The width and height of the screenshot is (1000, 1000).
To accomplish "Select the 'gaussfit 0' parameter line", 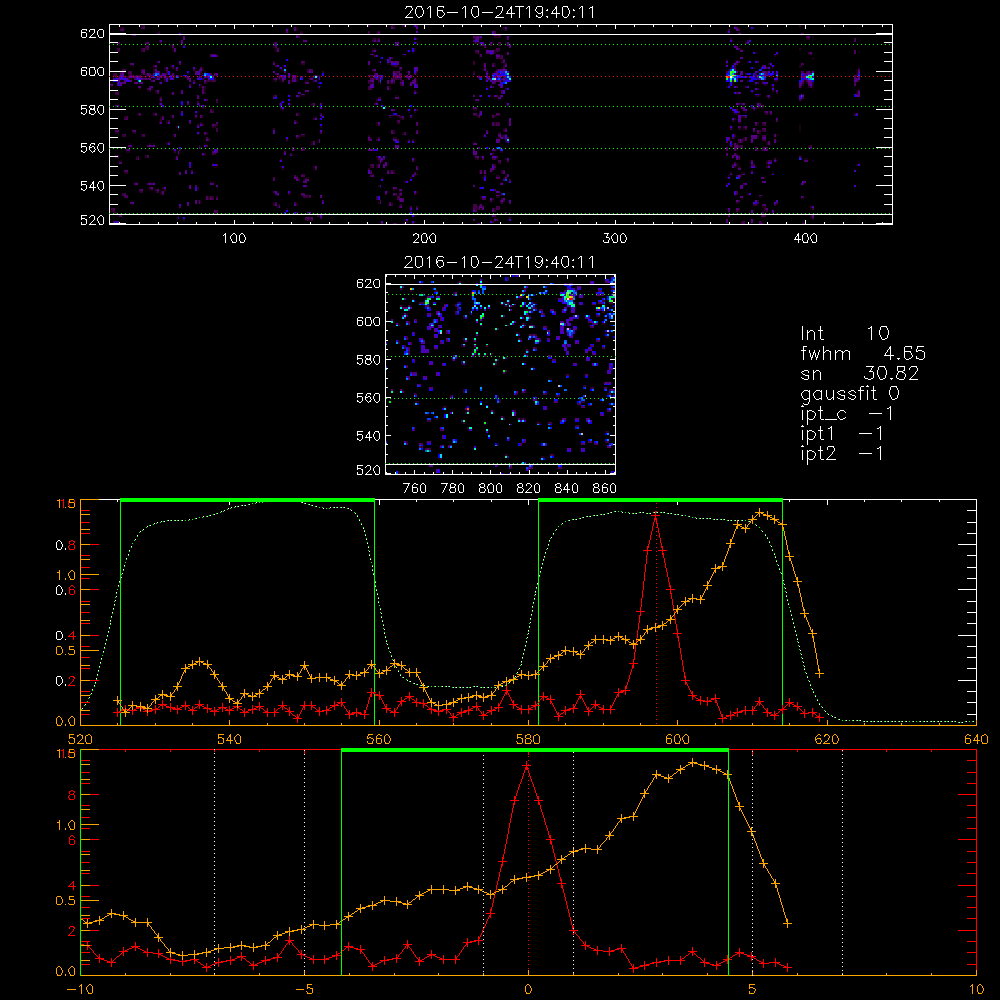I will [x=849, y=393].
